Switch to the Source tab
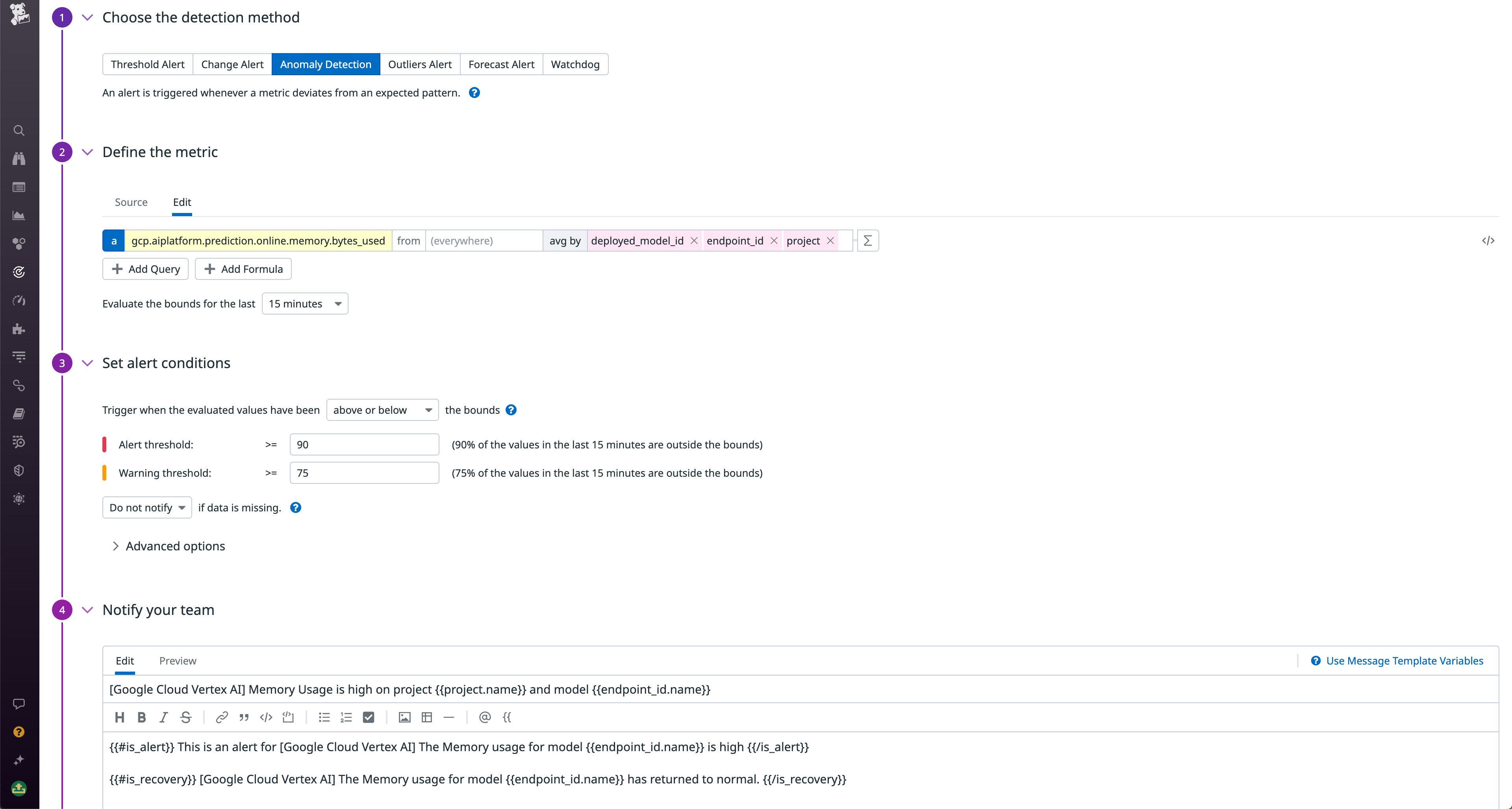Screen dimensions: 1512x809 [x=132, y=202]
